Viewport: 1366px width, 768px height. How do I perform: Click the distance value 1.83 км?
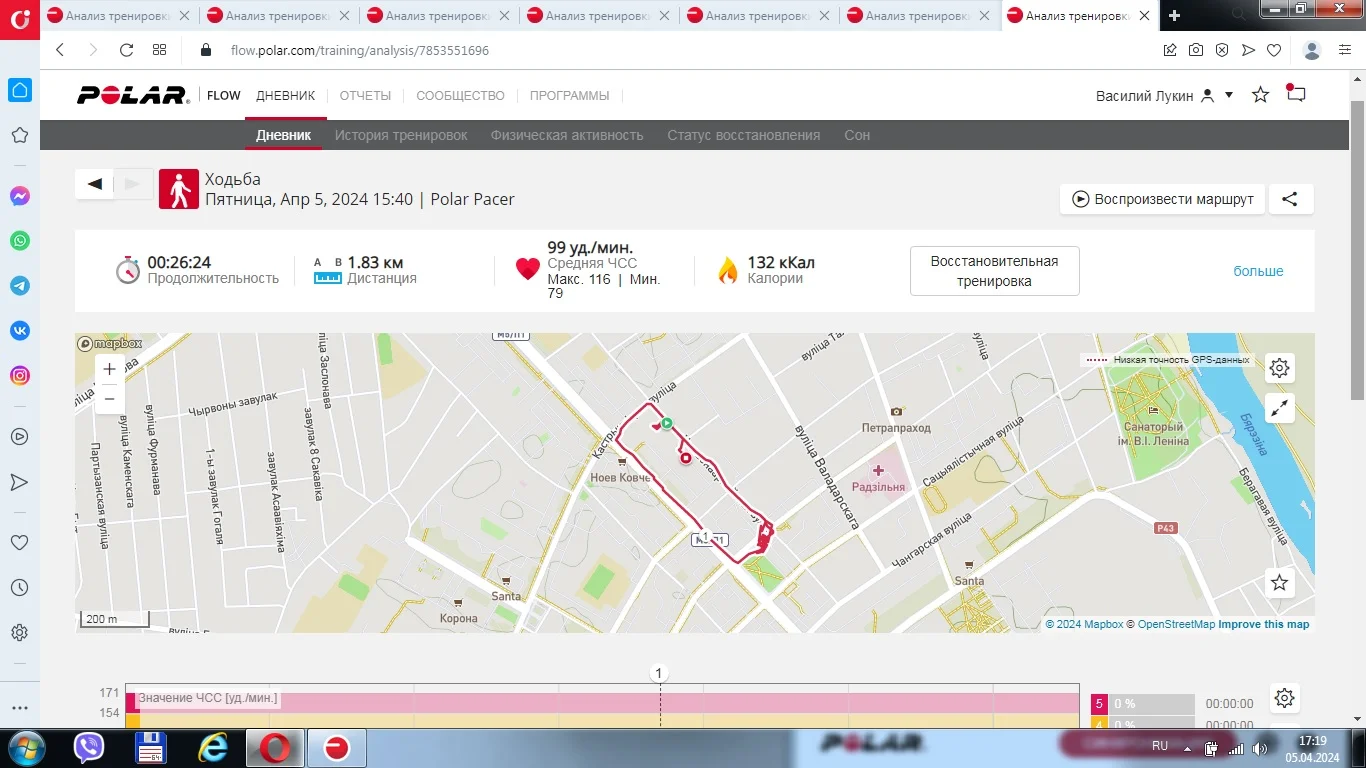(375, 262)
